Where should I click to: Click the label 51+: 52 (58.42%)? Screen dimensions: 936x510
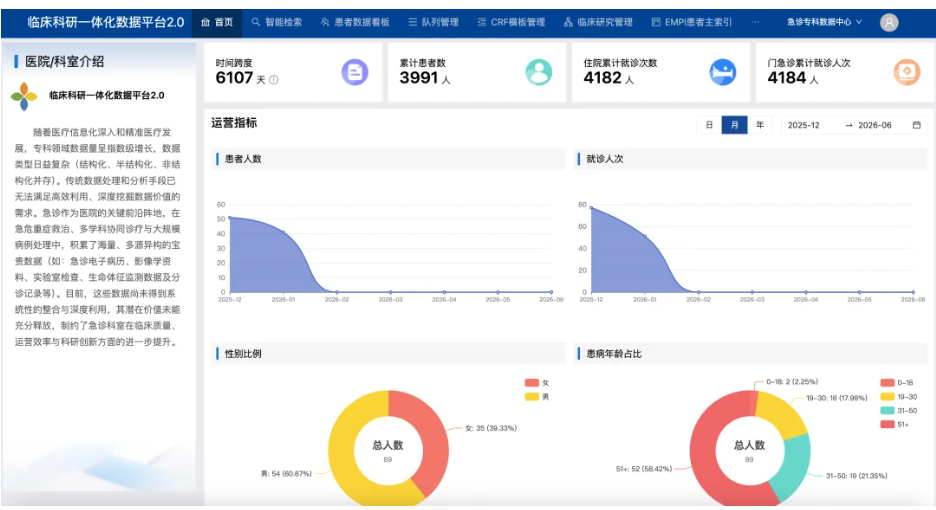(644, 469)
